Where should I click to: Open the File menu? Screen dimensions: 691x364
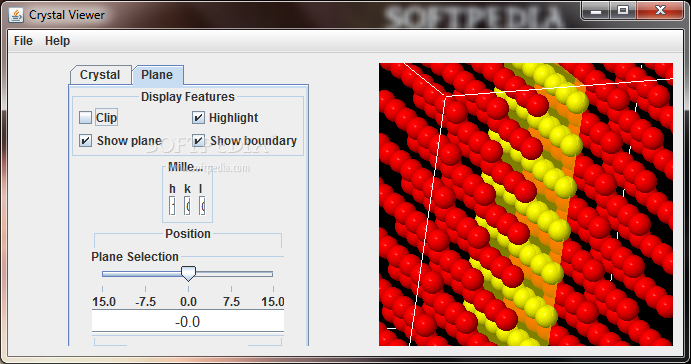click(23, 41)
